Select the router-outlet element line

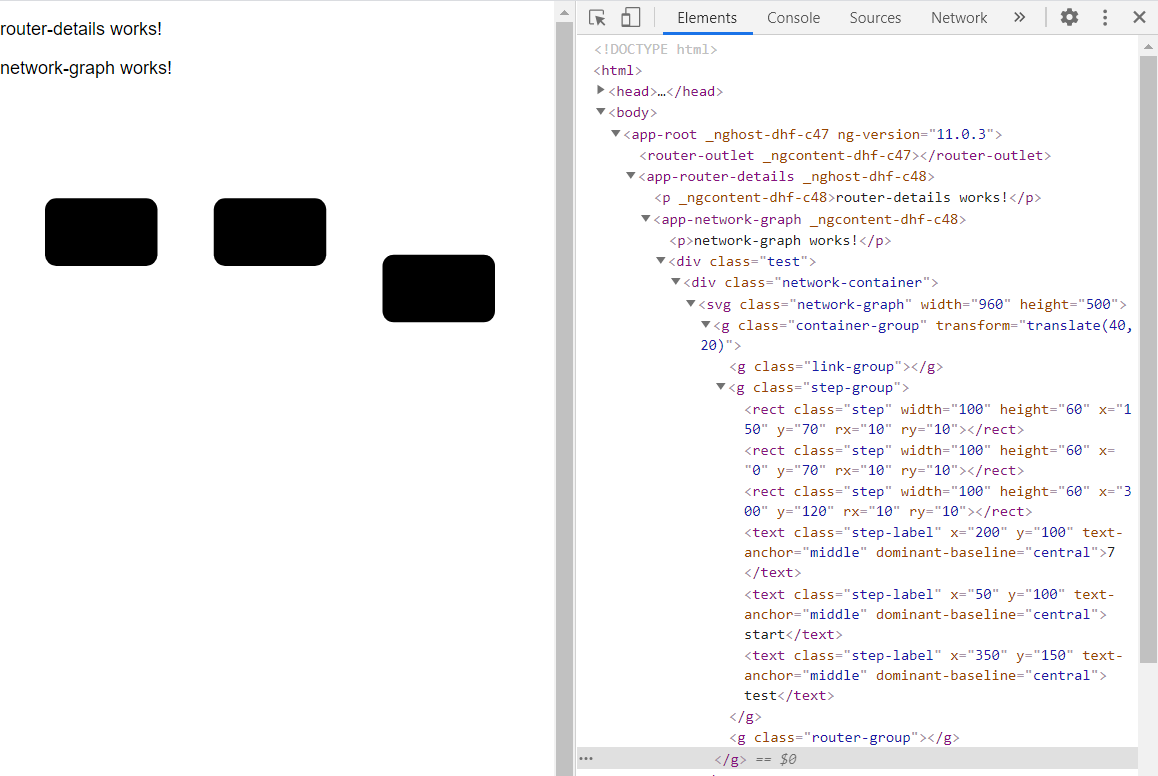(845, 155)
